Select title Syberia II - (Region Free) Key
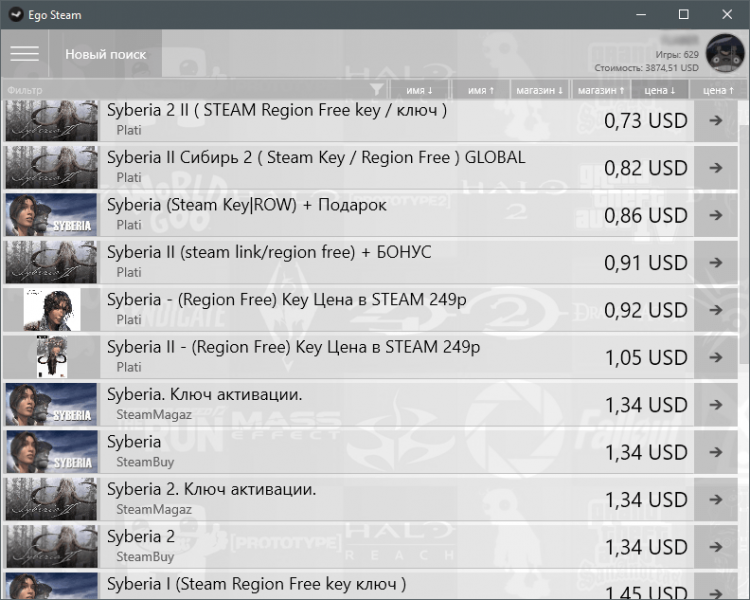This screenshot has height=600, width=750. [294, 347]
